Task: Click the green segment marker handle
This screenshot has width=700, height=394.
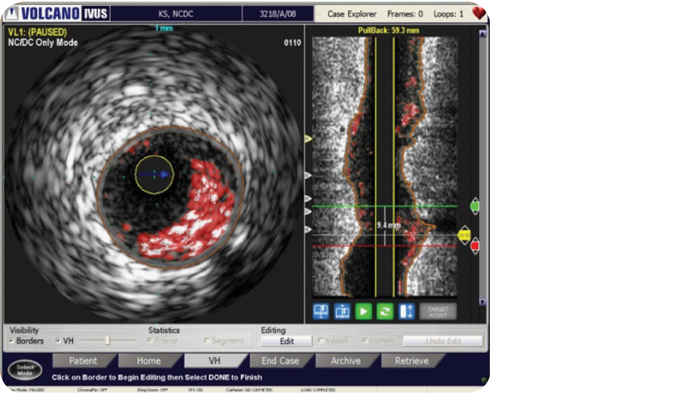Action: coord(475,206)
